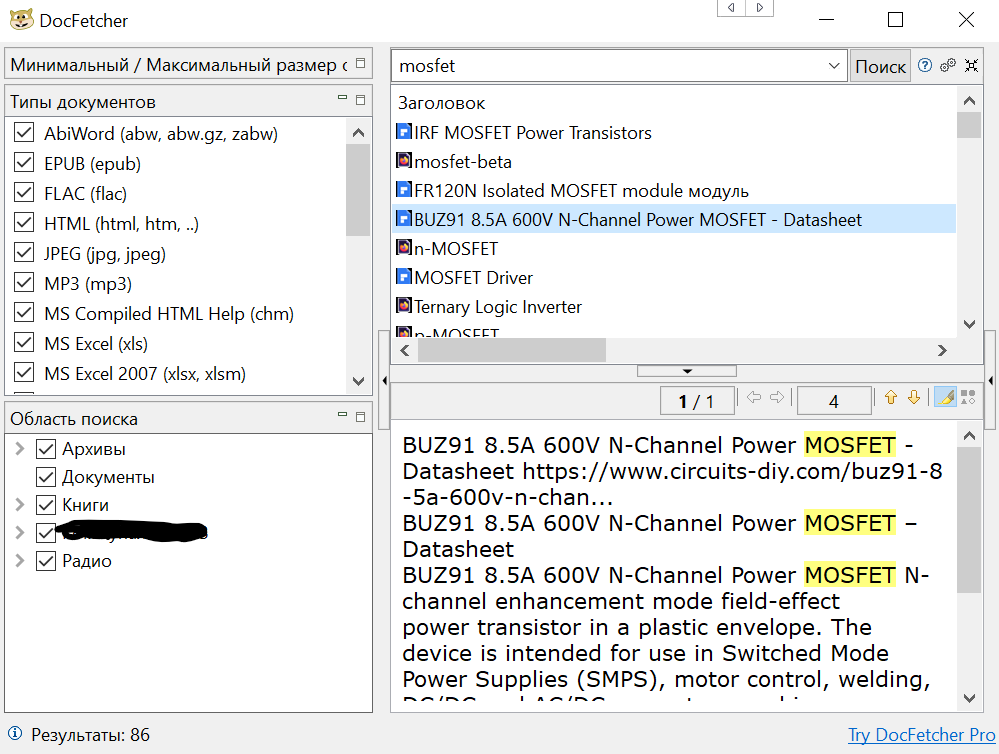
Task: Click the title bar left triangle button
Action: point(731,8)
